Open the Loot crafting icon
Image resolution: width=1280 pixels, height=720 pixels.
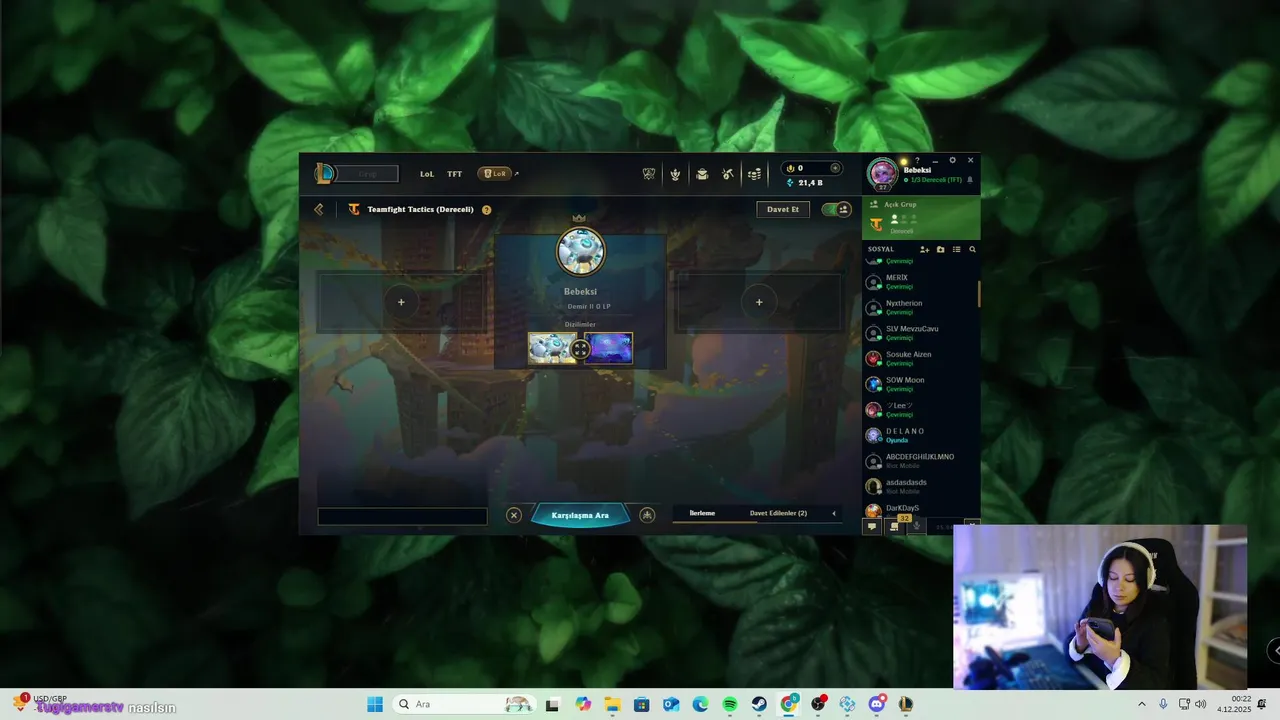pos(728,174)
